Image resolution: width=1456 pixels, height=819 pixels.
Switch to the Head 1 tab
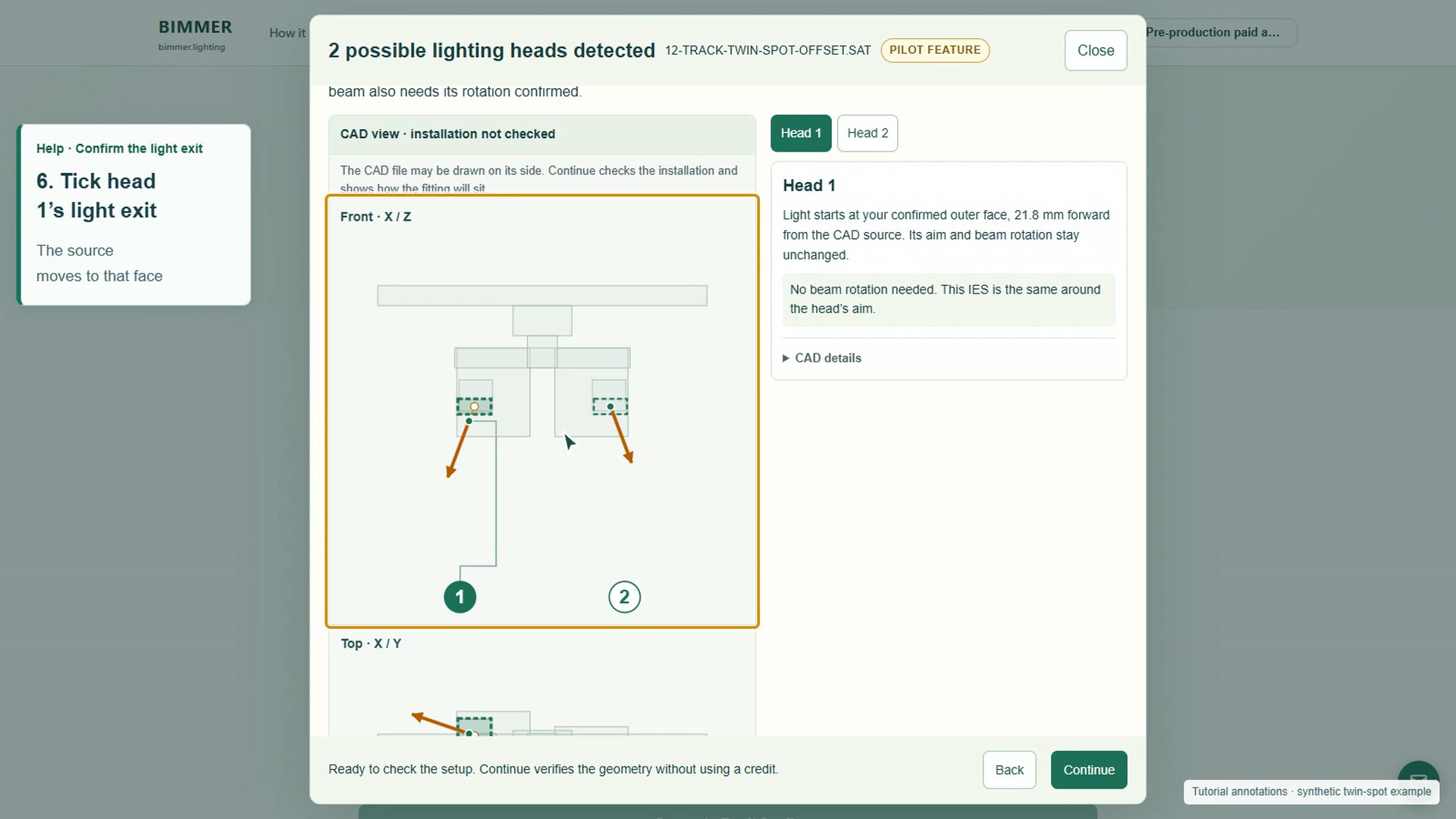[801, 133]
